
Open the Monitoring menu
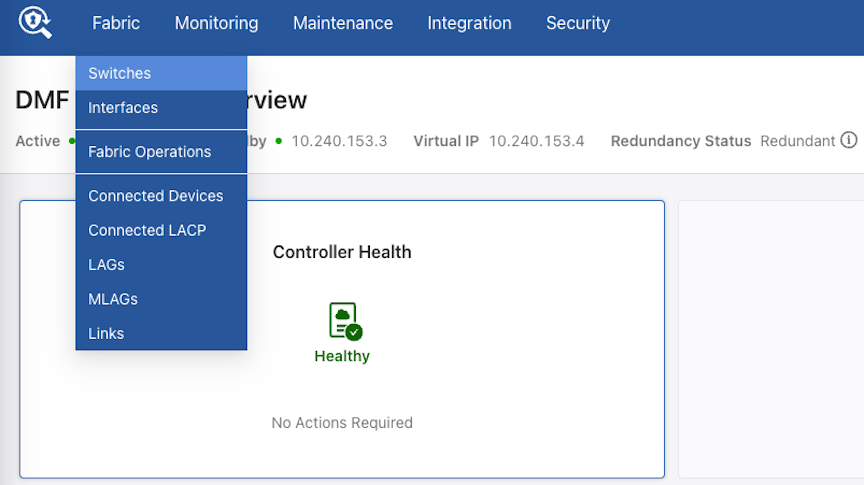pyautogui.click(x=217, y=23)
